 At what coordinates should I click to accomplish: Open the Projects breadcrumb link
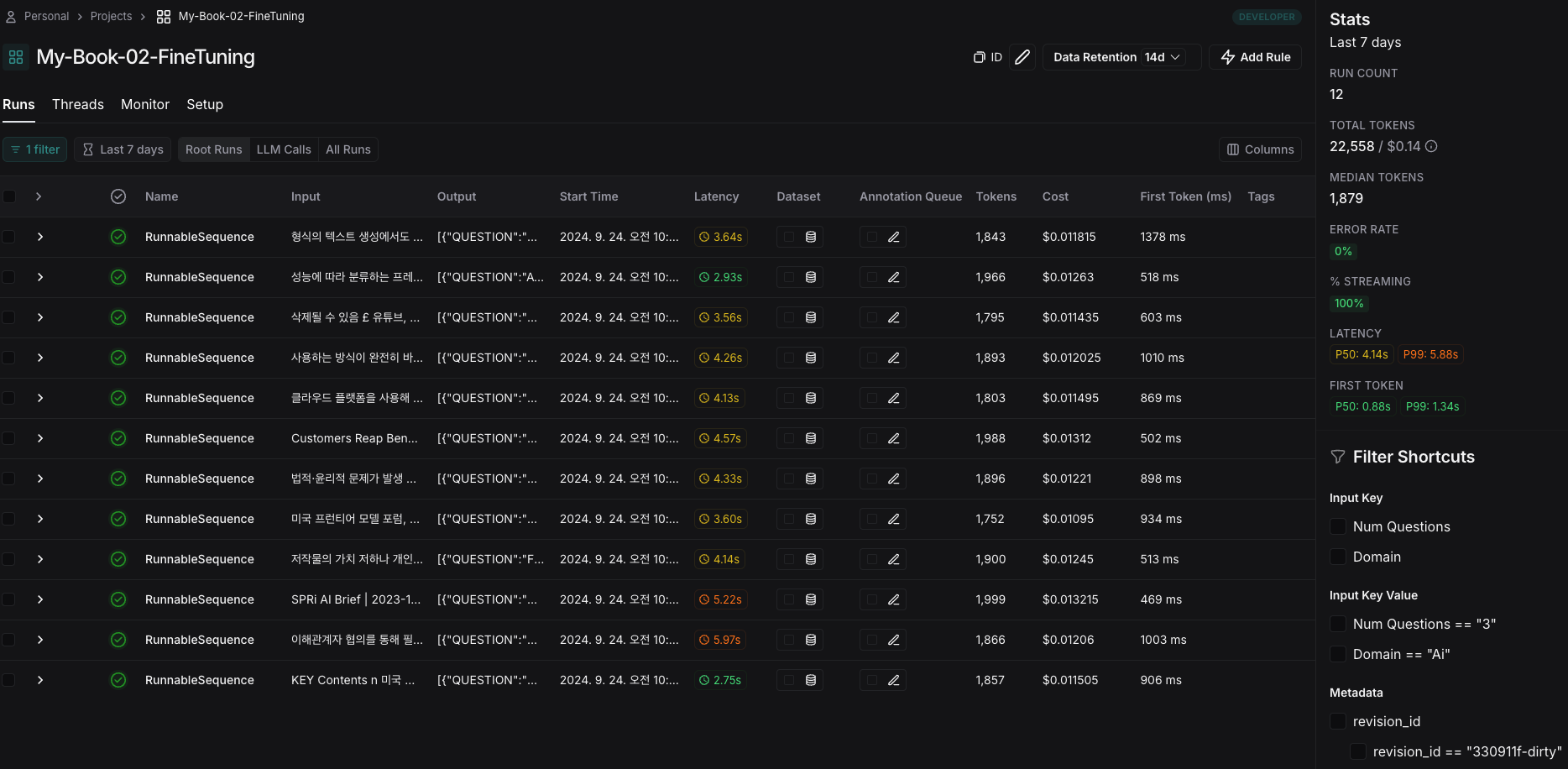pyautogui.click(x=111, y=16)
